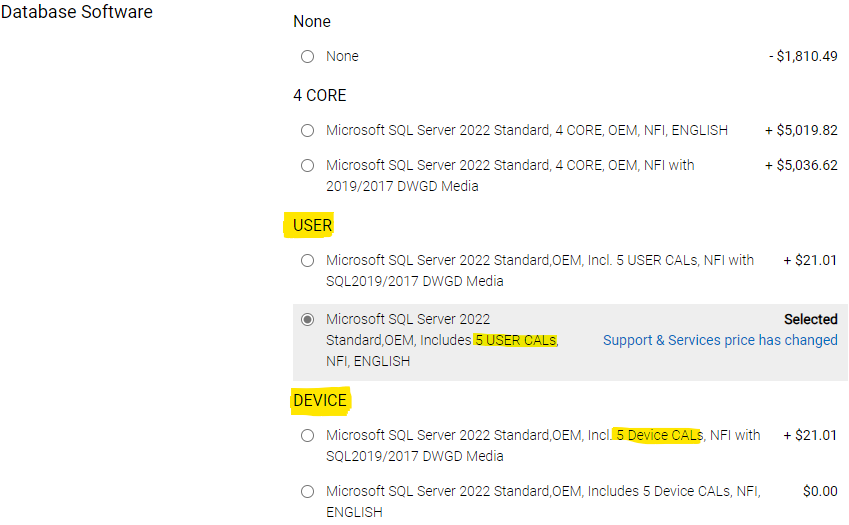Choose 5 Device CALs with SQL2019/2017 DWGD Media radio
The height and width of the screenshot is (525, 849).
click(307, 436)
